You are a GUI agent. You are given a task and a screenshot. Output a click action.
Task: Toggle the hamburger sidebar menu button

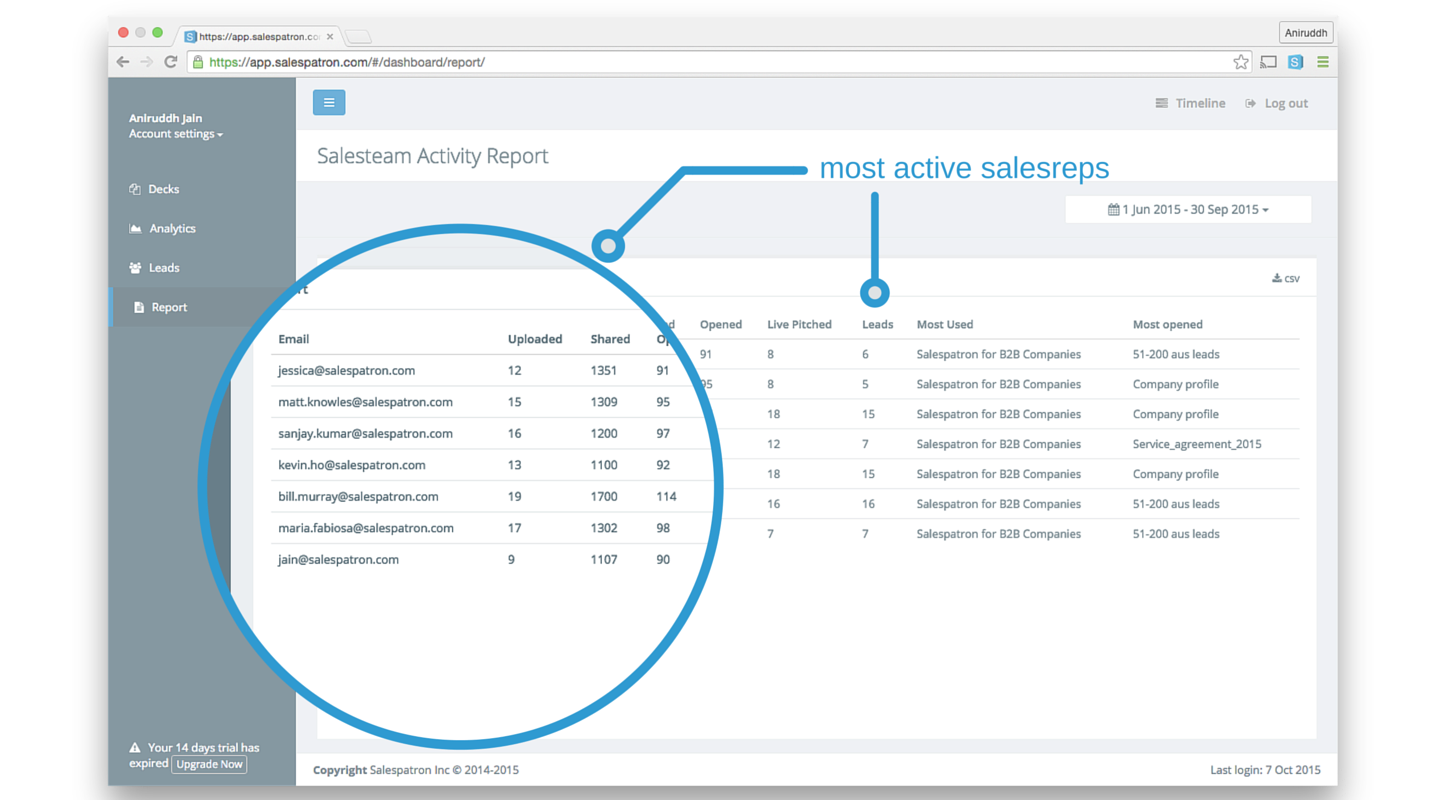(329, 102)
